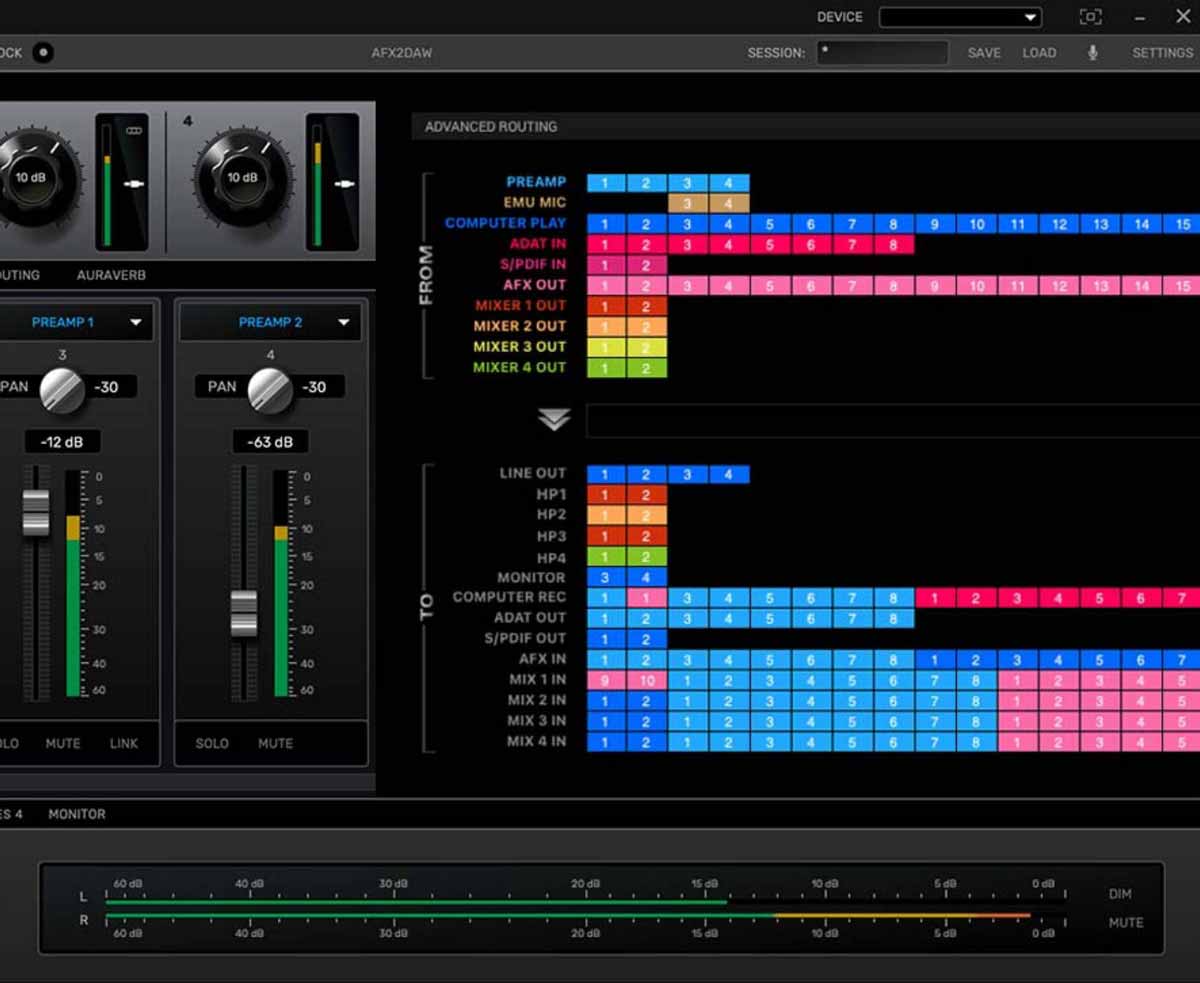Open the PREAMP 1 source dropdown
This screenshot has width=1200, height=983.
tap(137, 322)
